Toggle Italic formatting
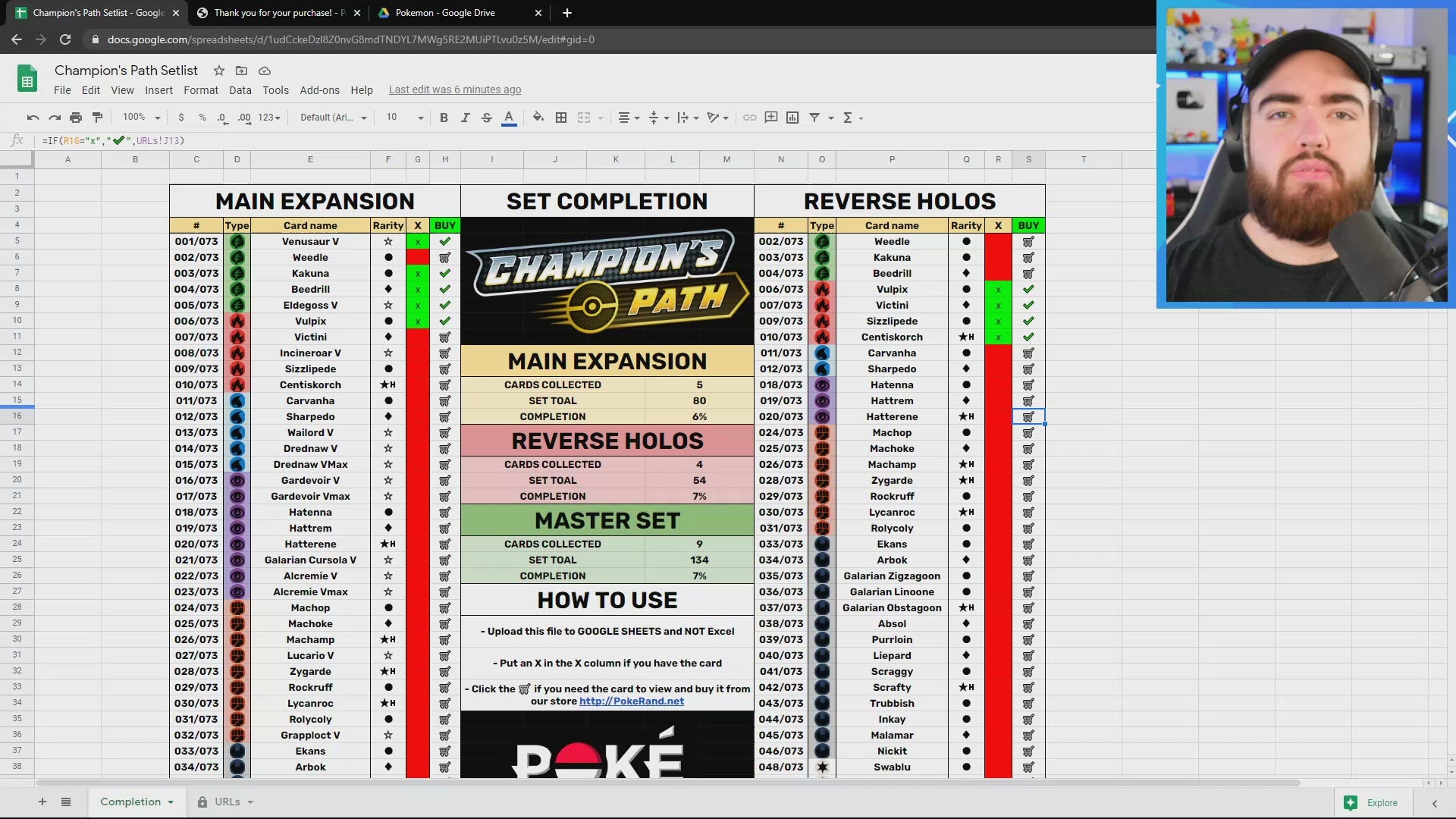The height and width of the screenshot is (819, 1456). [x=465, y=118]
